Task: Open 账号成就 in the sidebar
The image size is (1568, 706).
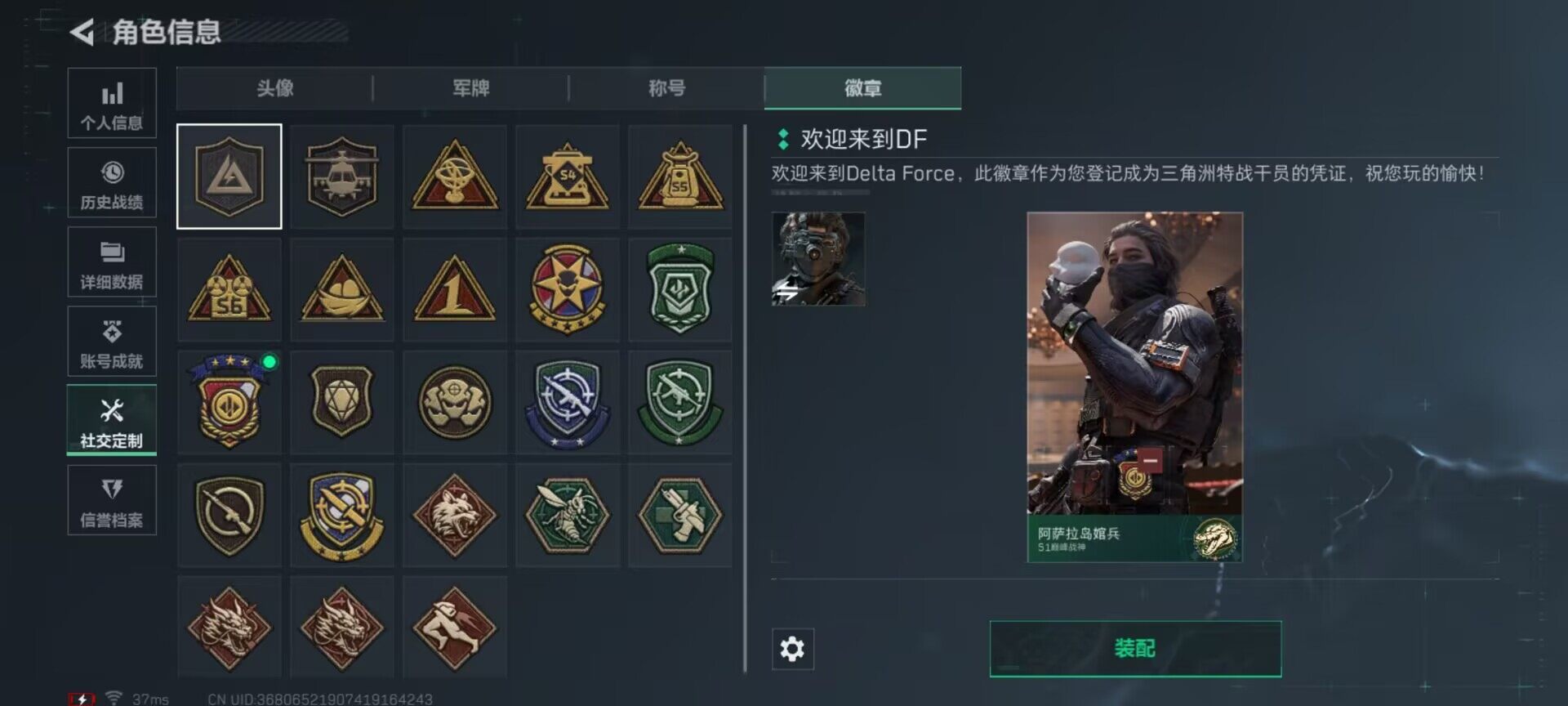Action: (x=112, y=342)
